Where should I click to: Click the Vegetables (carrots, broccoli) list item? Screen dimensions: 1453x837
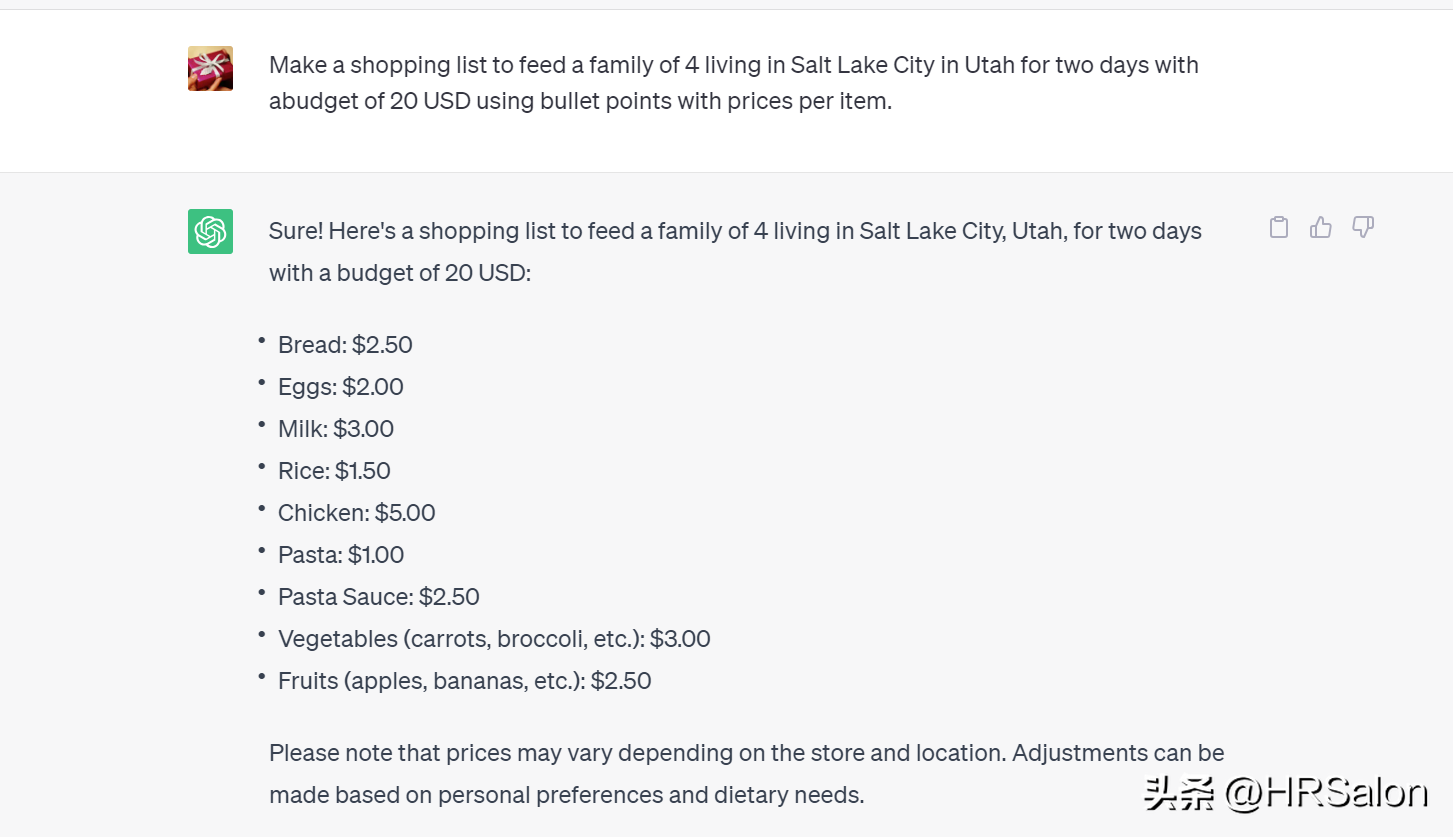[494, 639]
